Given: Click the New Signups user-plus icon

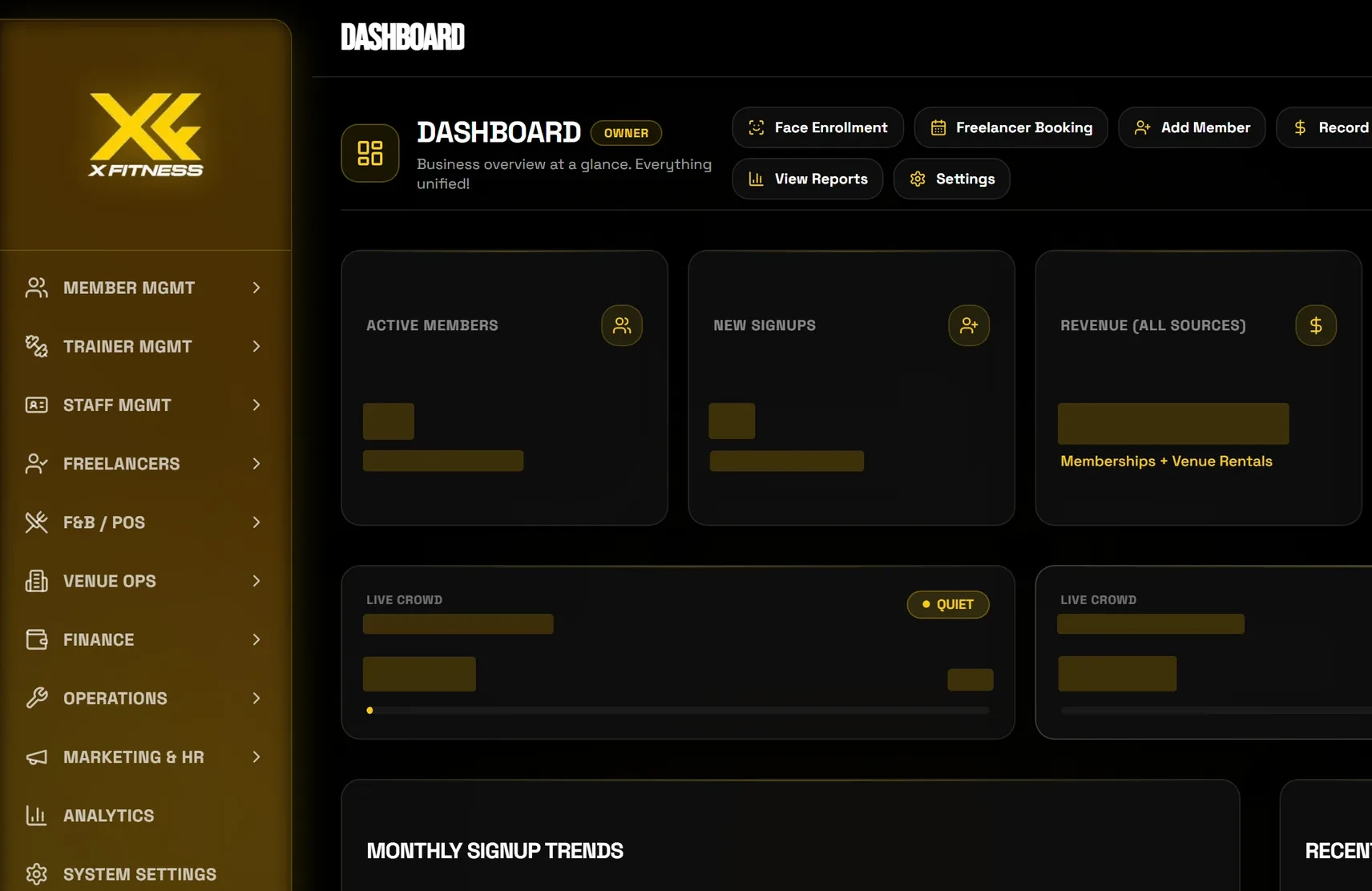Looking at the screenshot, I should tap(969, 325).
